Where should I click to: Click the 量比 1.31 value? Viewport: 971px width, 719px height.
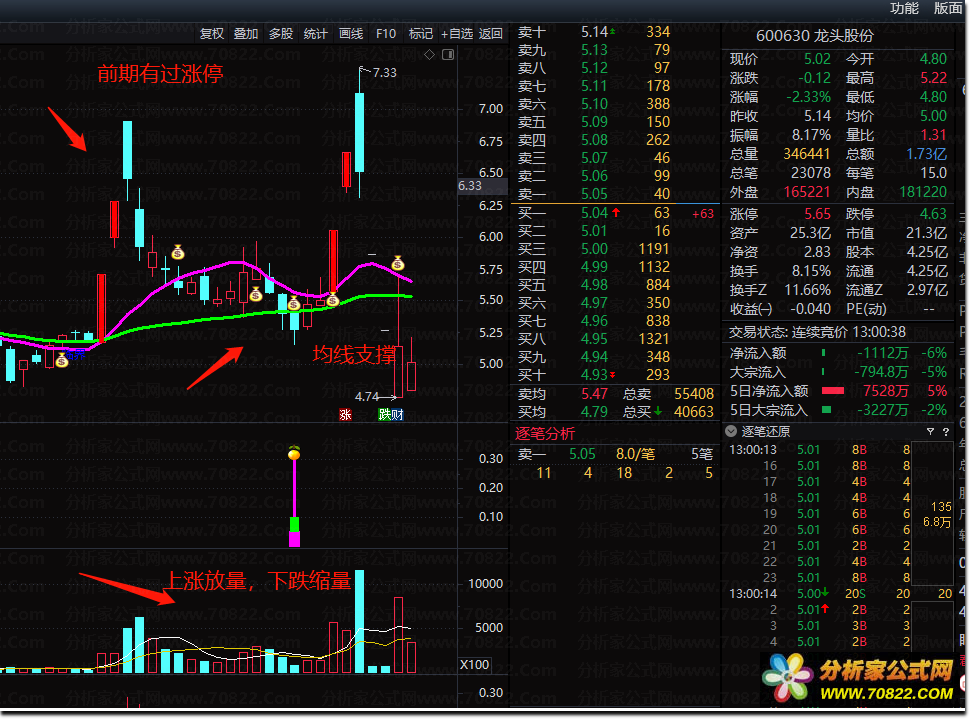(x=933, y=135)
